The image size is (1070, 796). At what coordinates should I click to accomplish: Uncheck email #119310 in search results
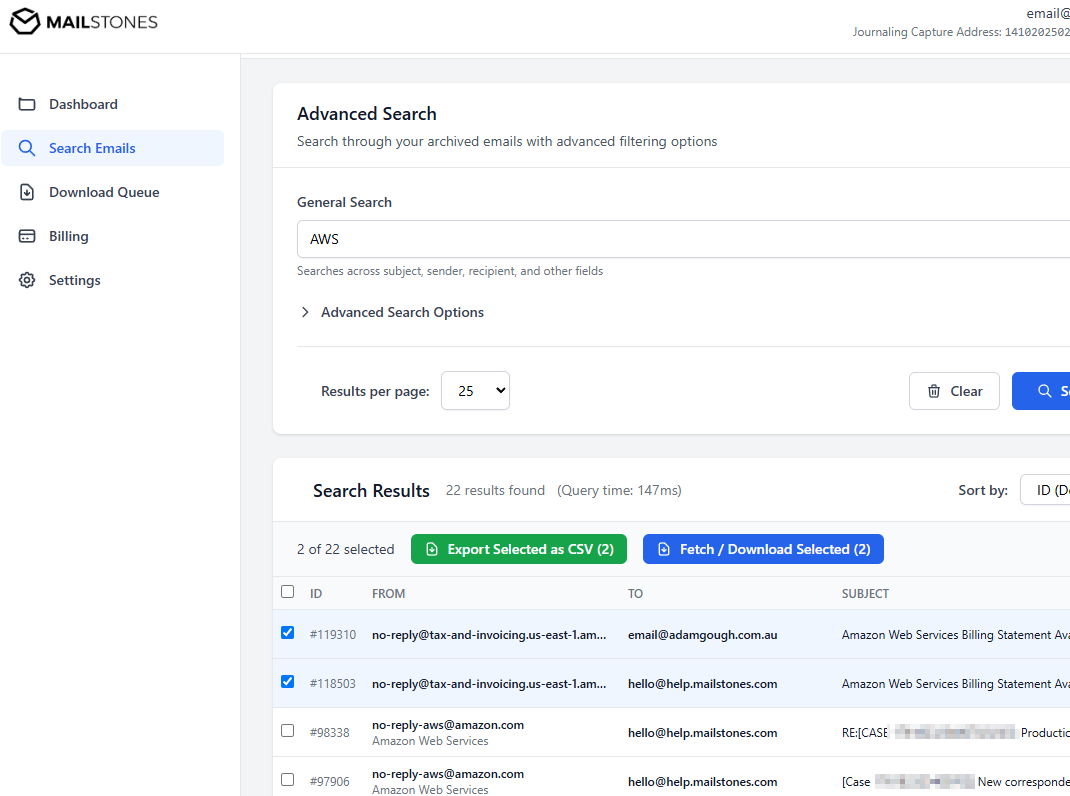click(x=287, y=632)
